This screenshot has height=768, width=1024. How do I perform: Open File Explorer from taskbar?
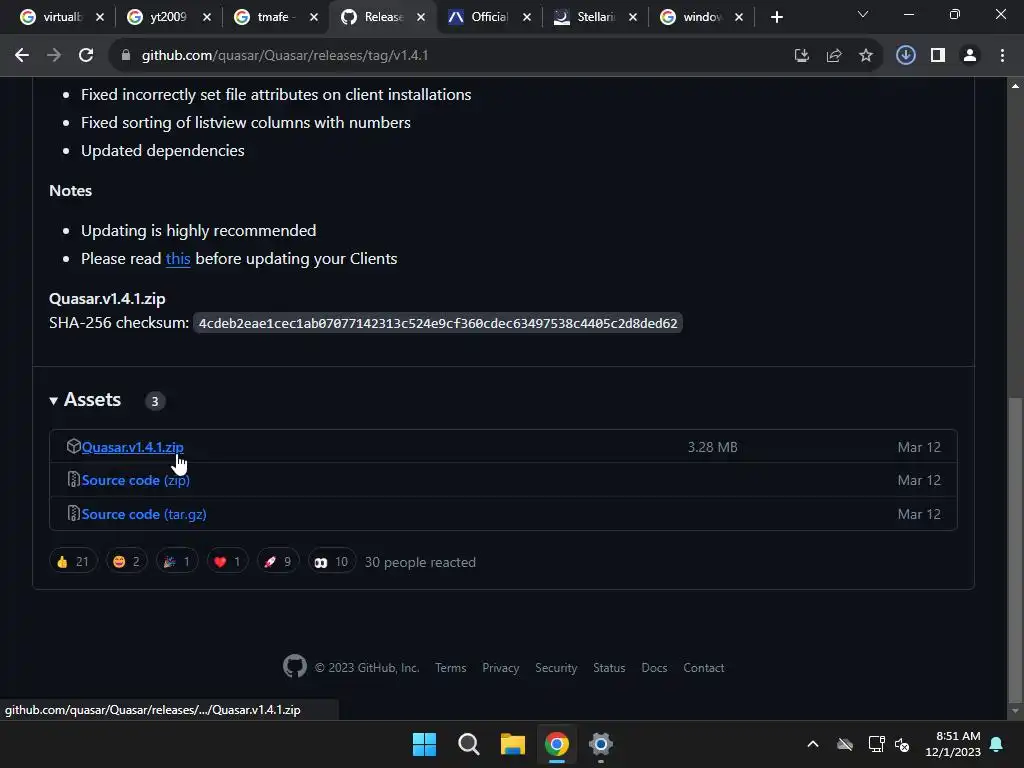513,744
